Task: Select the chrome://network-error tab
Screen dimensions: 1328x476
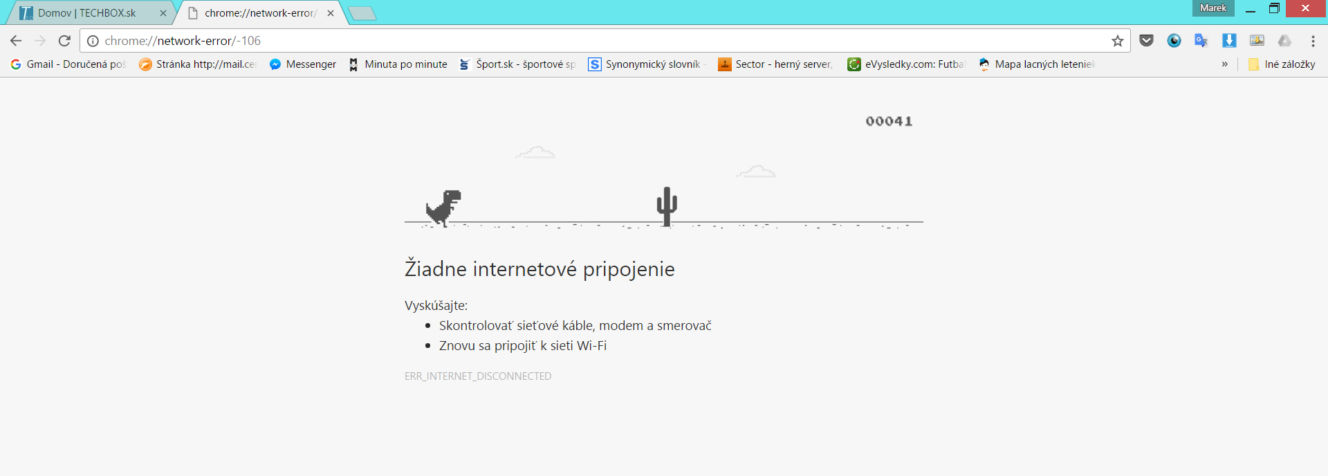Action: point(260,14)
